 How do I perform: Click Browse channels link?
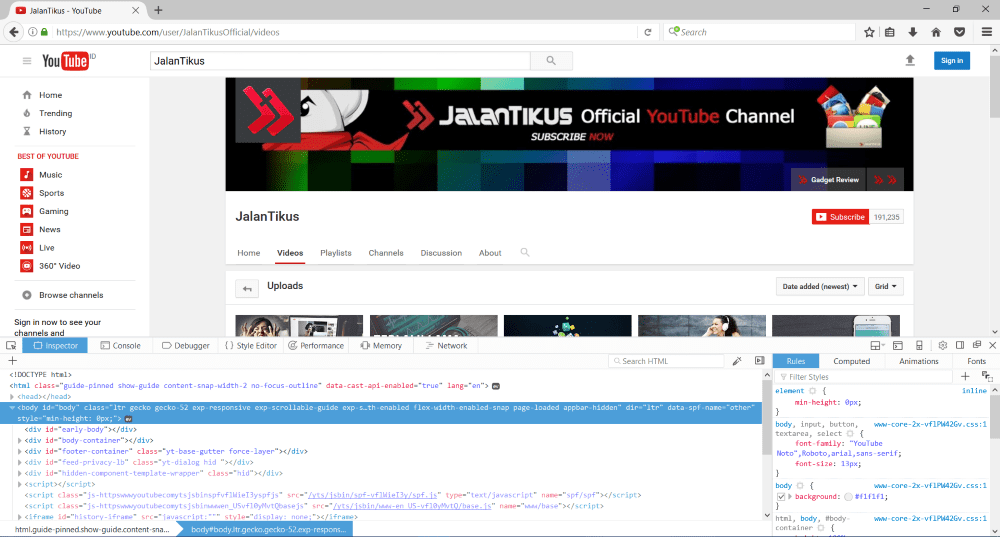click(x=71, y=295)
